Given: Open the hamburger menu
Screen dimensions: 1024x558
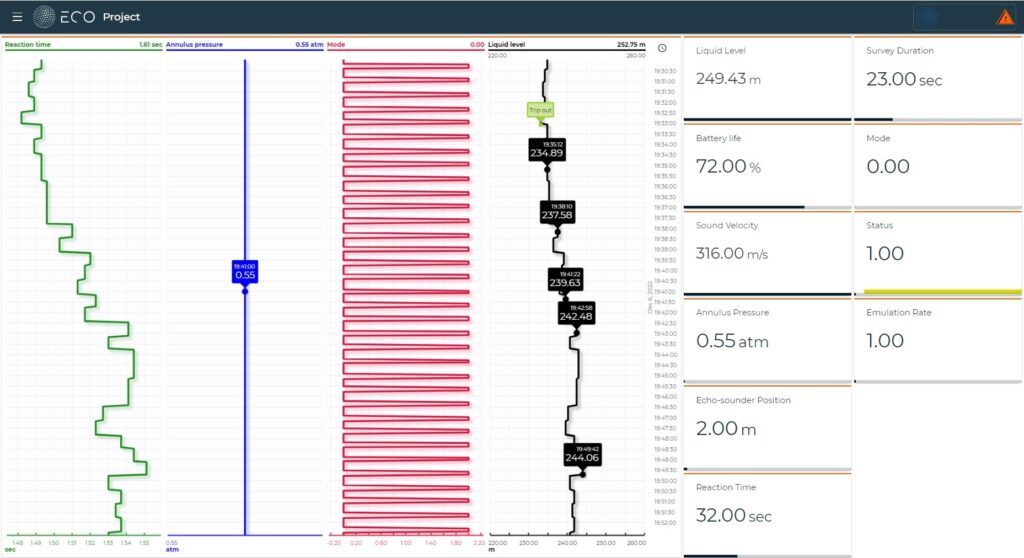Looking at the screenshot, I should pyautogui.click(x=17, y=17).
